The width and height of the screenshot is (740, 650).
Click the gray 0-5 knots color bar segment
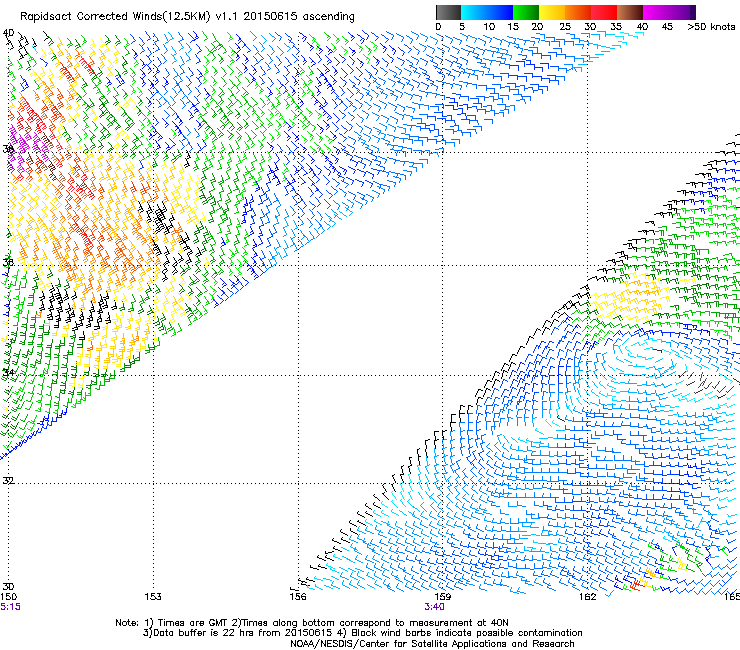[448, 12]
